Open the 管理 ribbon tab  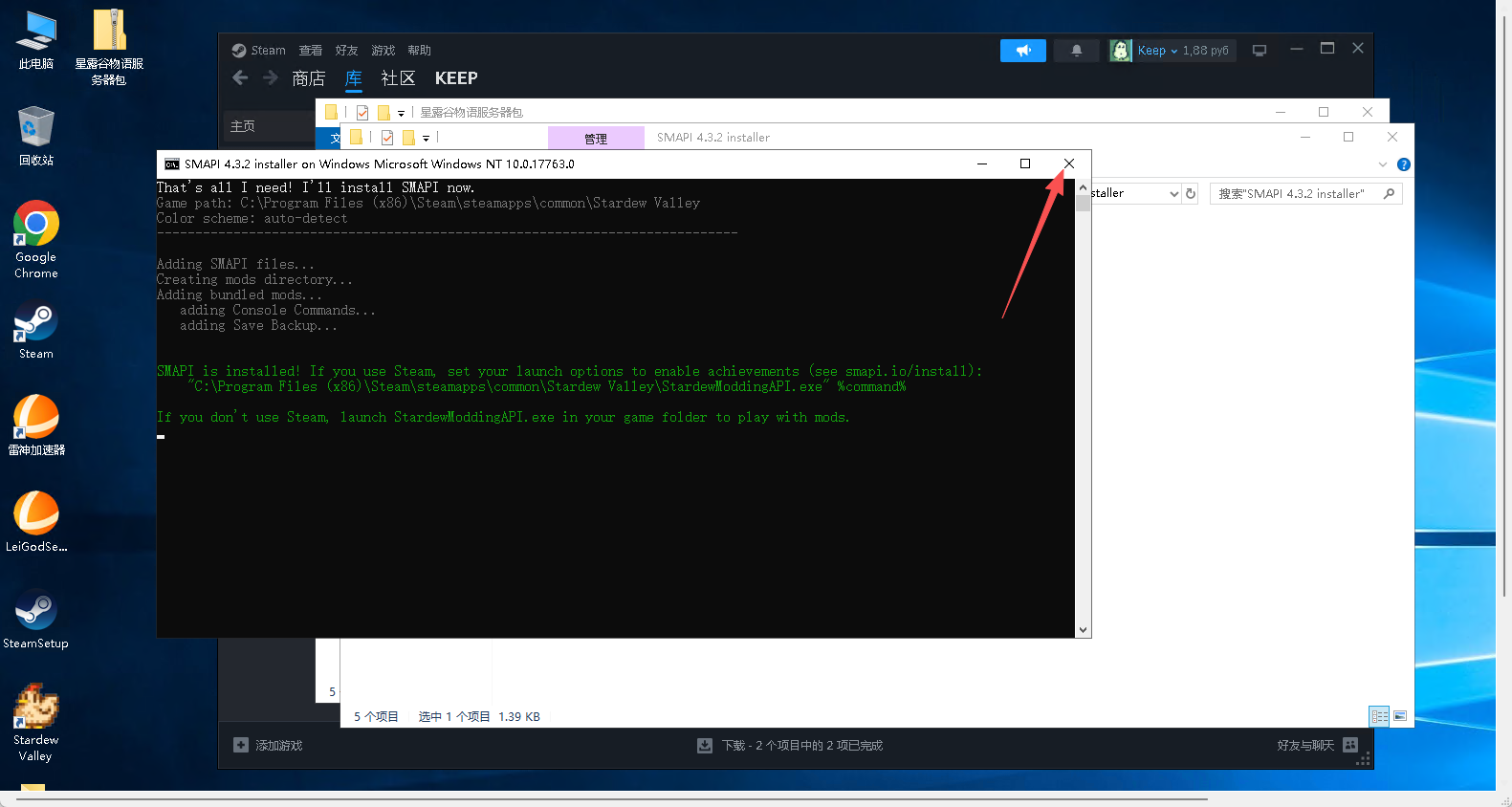point(596,139)
